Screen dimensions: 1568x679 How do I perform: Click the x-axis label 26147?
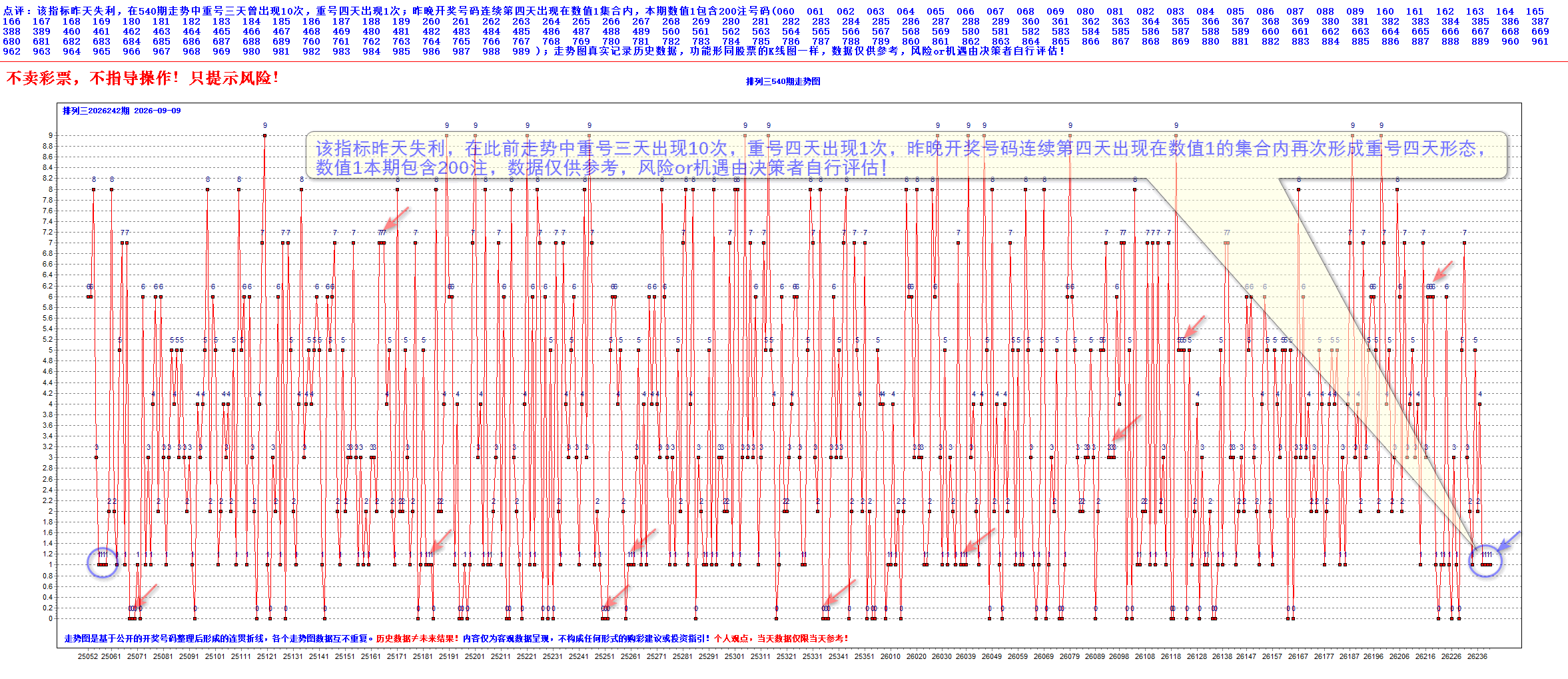pyautogui.click(x=1246, y=656)
